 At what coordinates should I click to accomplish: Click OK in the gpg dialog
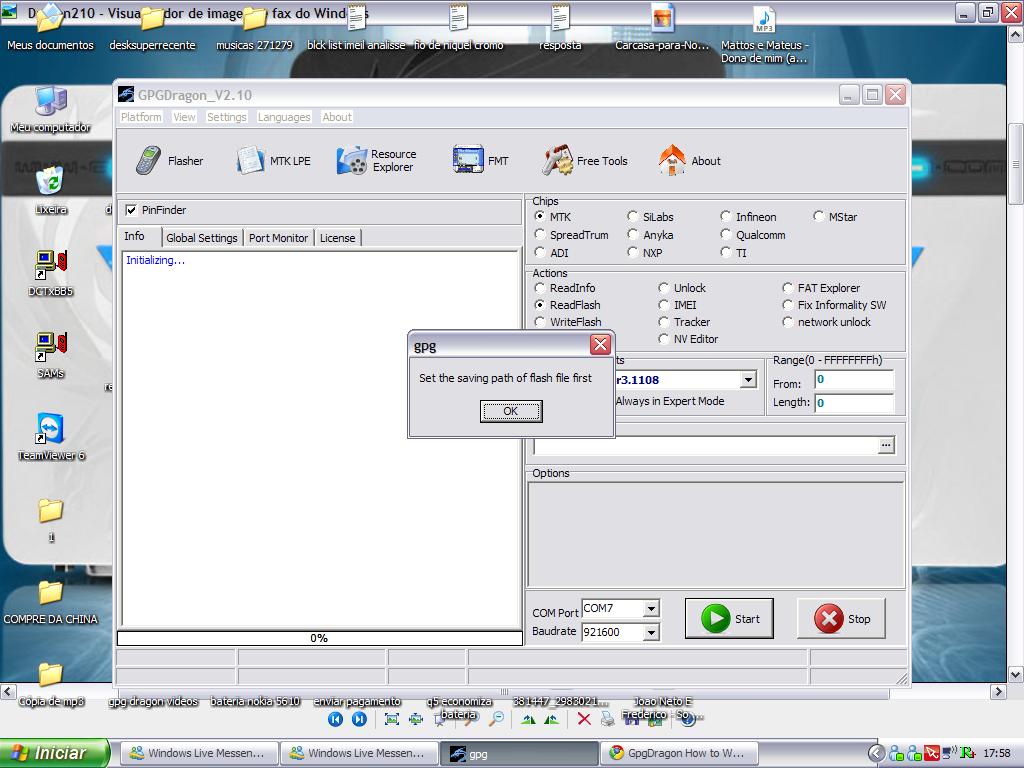point(511,411)
